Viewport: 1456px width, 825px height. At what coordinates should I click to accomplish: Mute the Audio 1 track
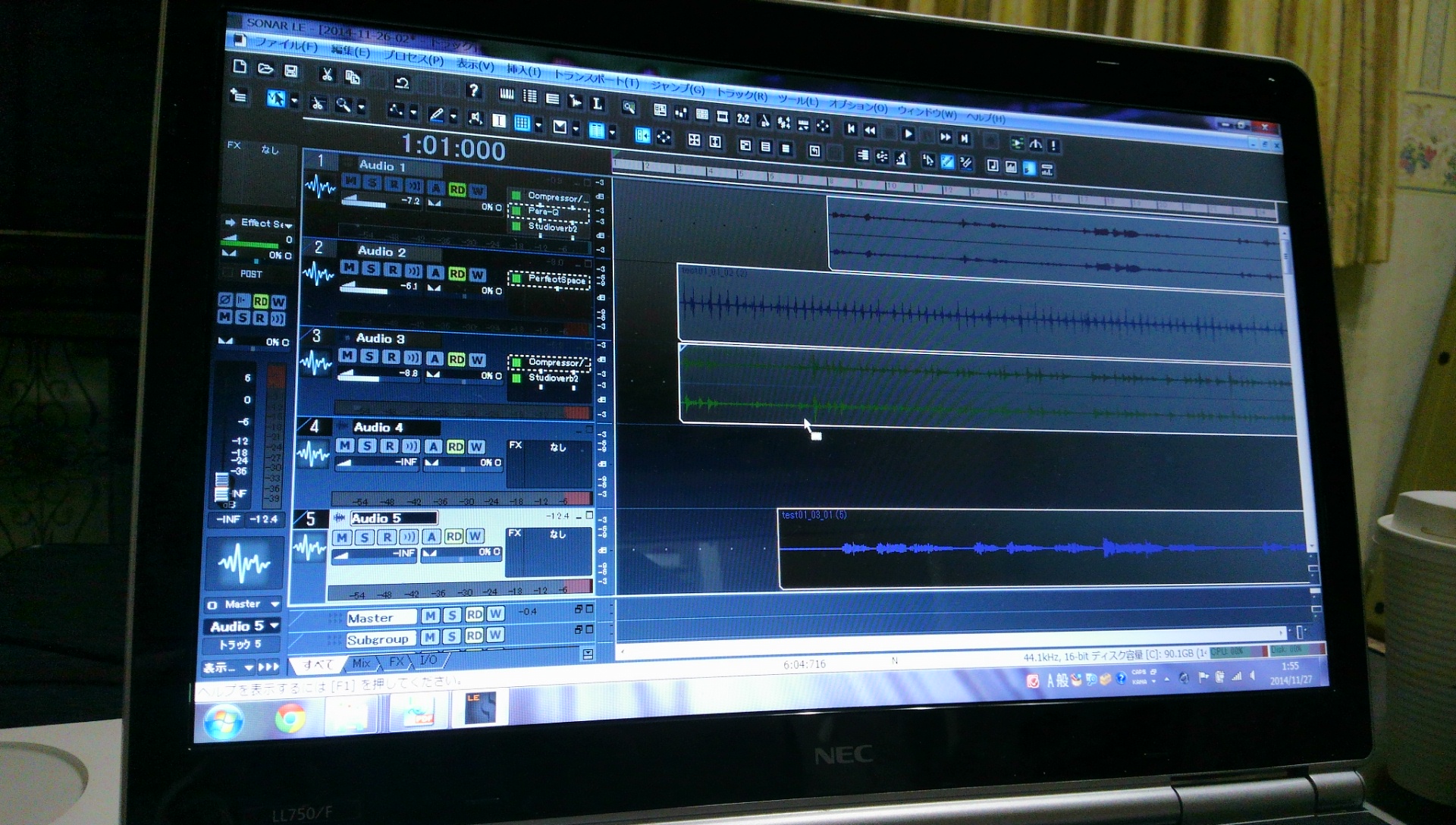tap(350, 181)
